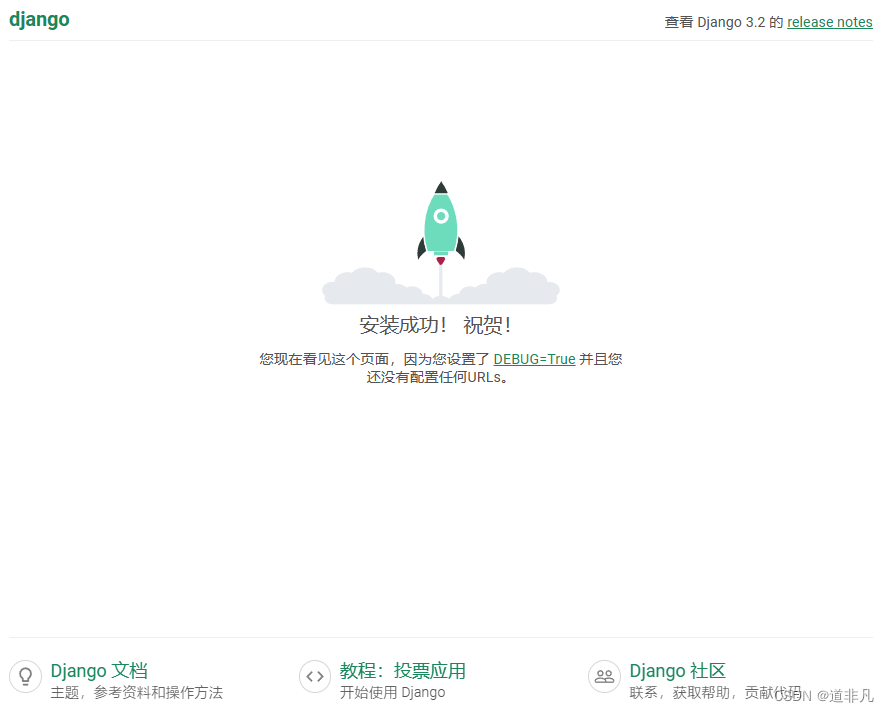Click the lightbulb documentation icon

tap(26, 676)
